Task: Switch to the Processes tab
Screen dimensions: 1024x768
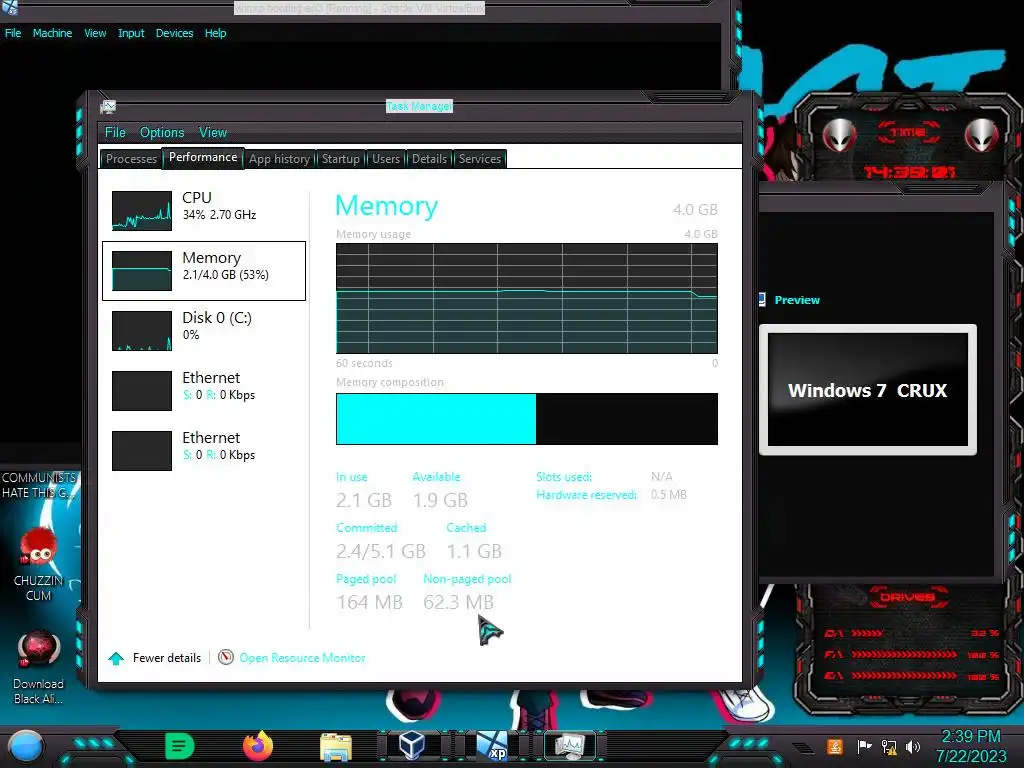Action: point(131,159)
